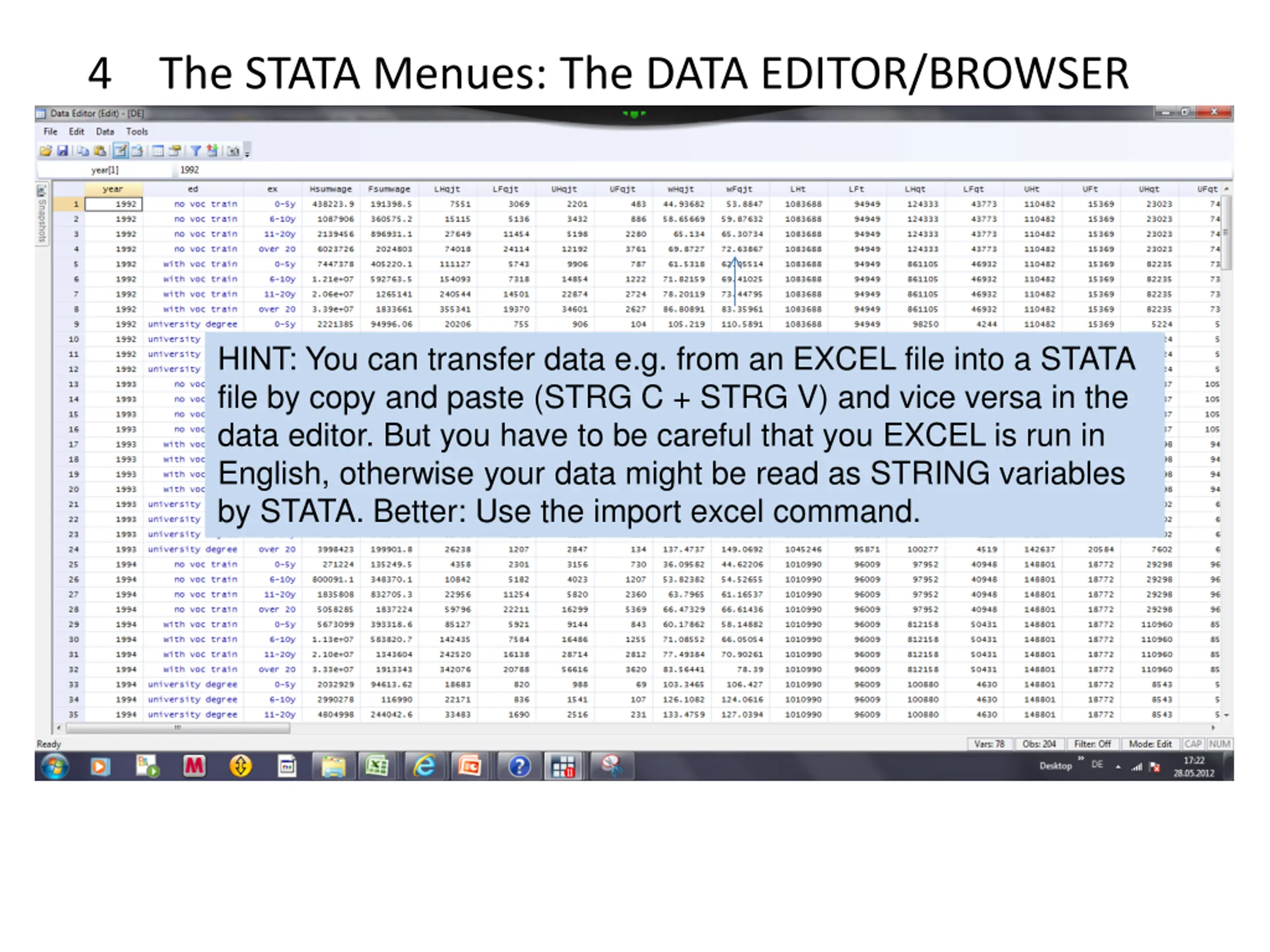This screenshot has width=1270, height=952.
Task: Click 'university degree' cell in row 33
Action: coord(193,685)
